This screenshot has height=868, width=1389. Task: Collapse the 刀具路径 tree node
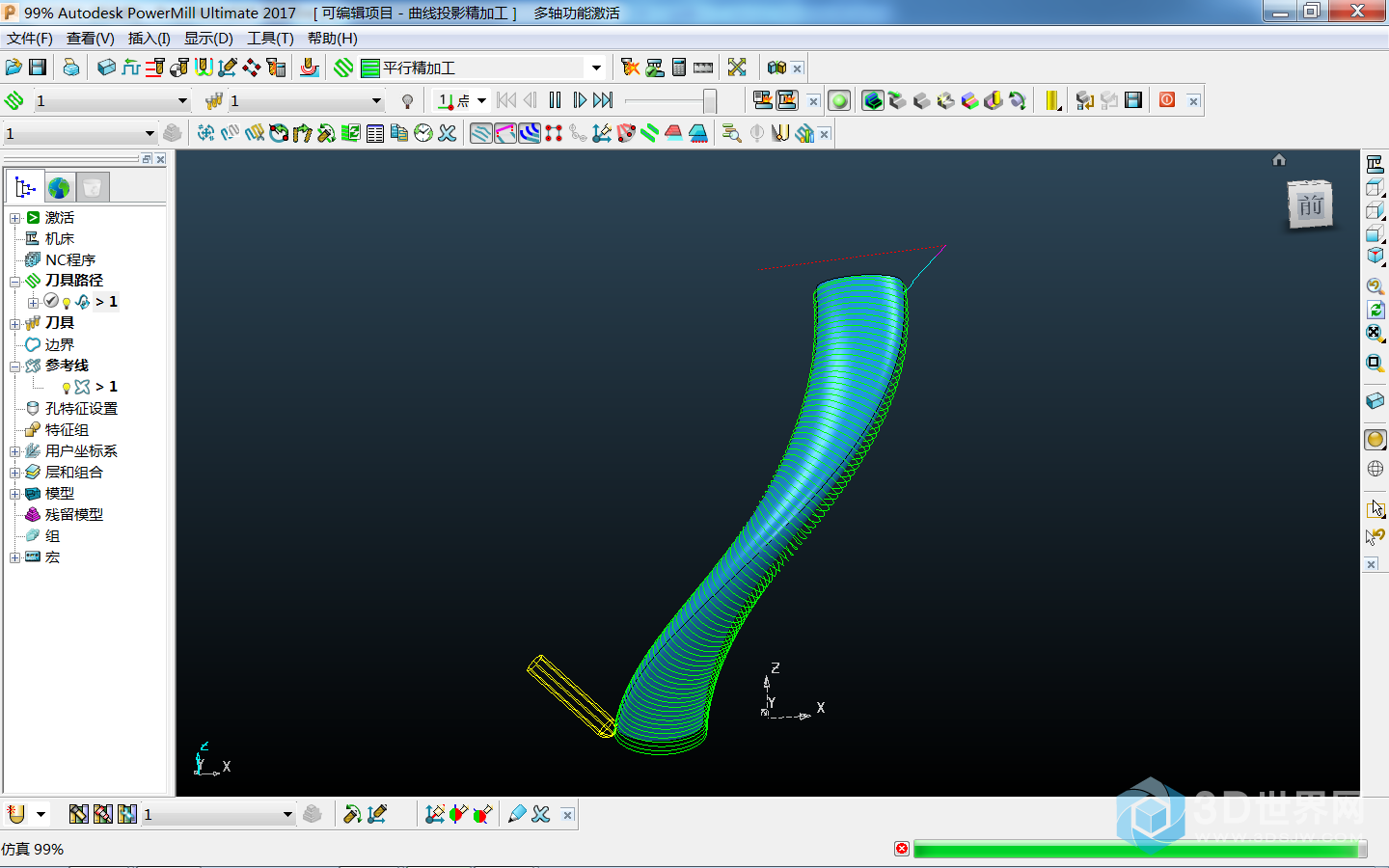click(15, 282)
